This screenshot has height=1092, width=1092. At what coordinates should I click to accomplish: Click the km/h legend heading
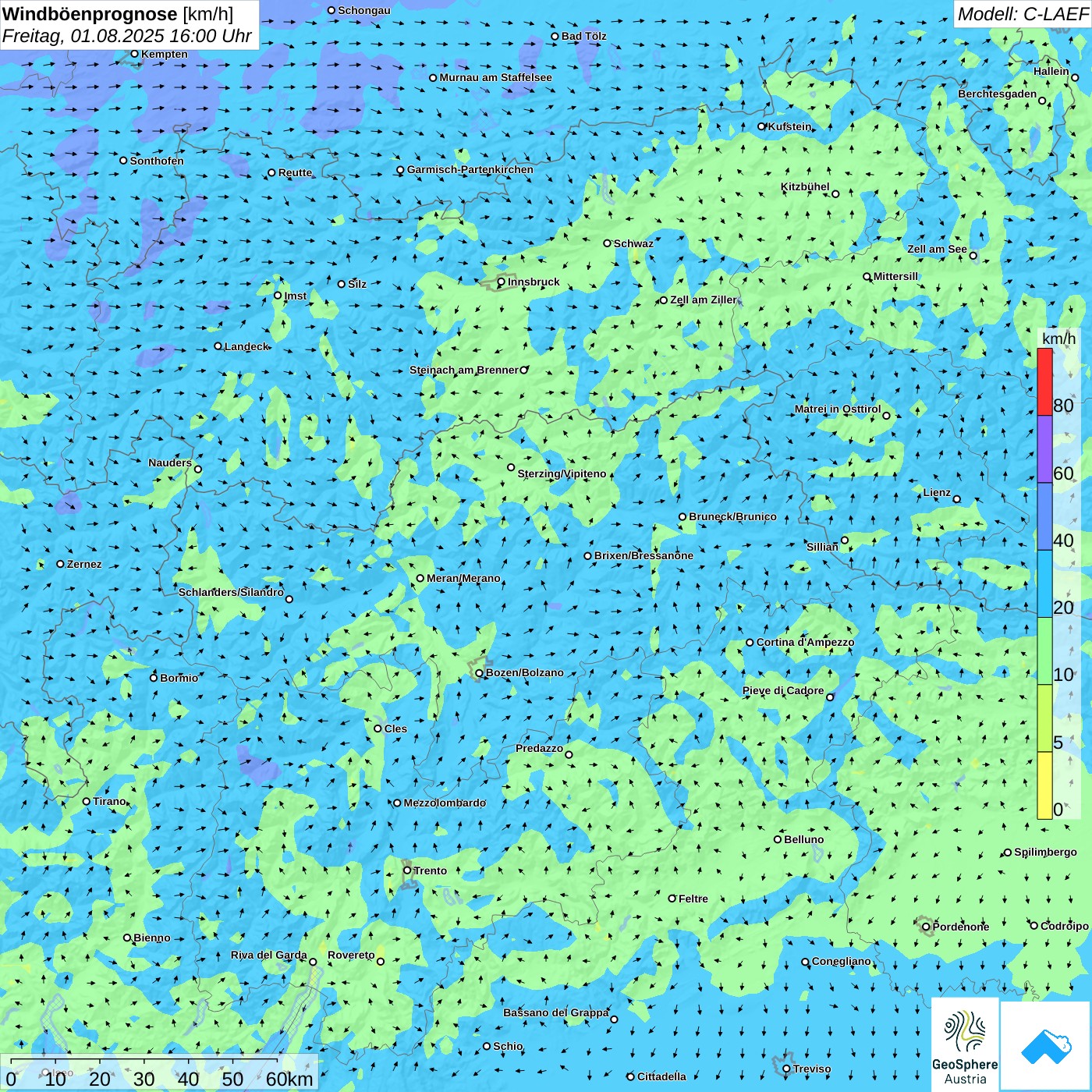(x=1059, y=338)
